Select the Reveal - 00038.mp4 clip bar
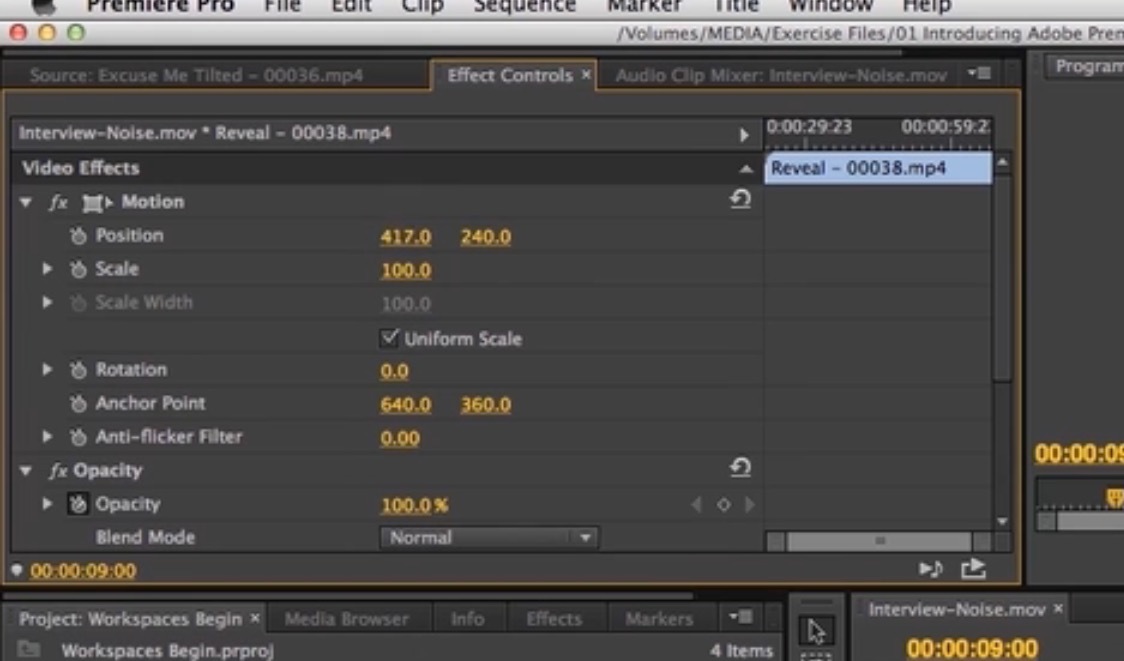 [878, 168]
